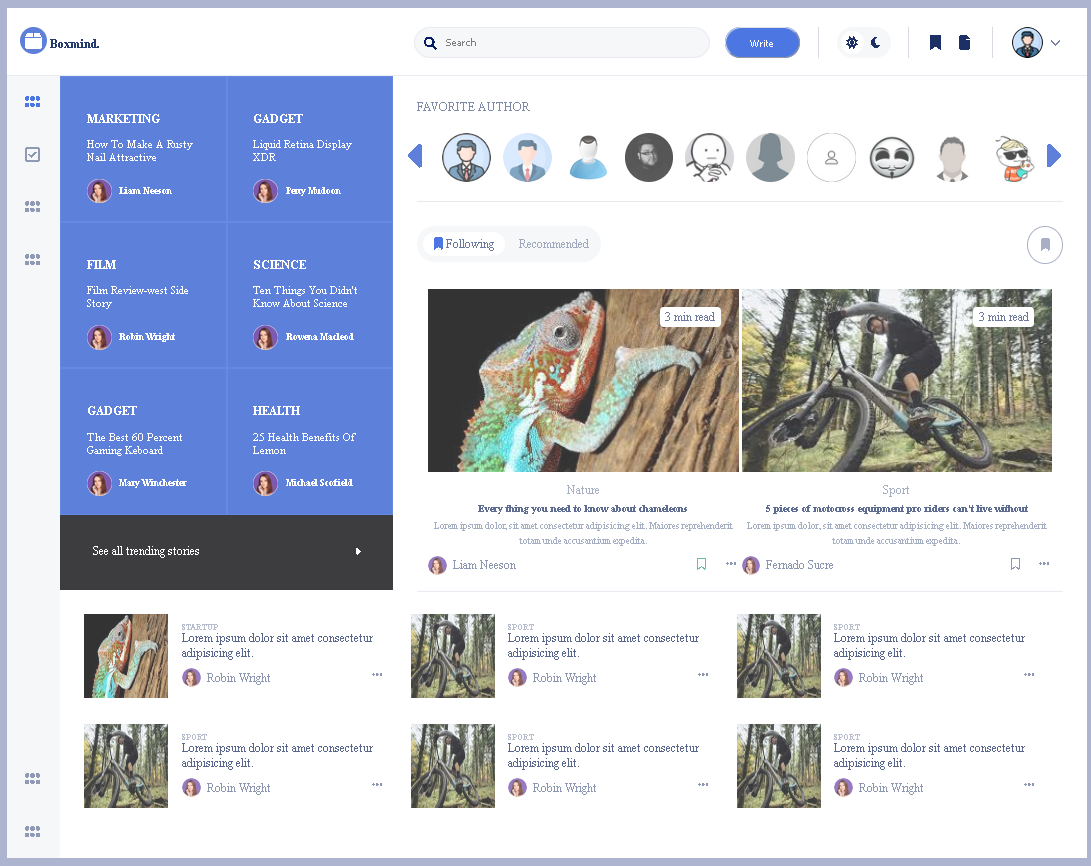The width and height of the screenshot is (1091, 866).
Task: Open options via ellipsis on Liam Neeson's article
Action: click(730, 564)
